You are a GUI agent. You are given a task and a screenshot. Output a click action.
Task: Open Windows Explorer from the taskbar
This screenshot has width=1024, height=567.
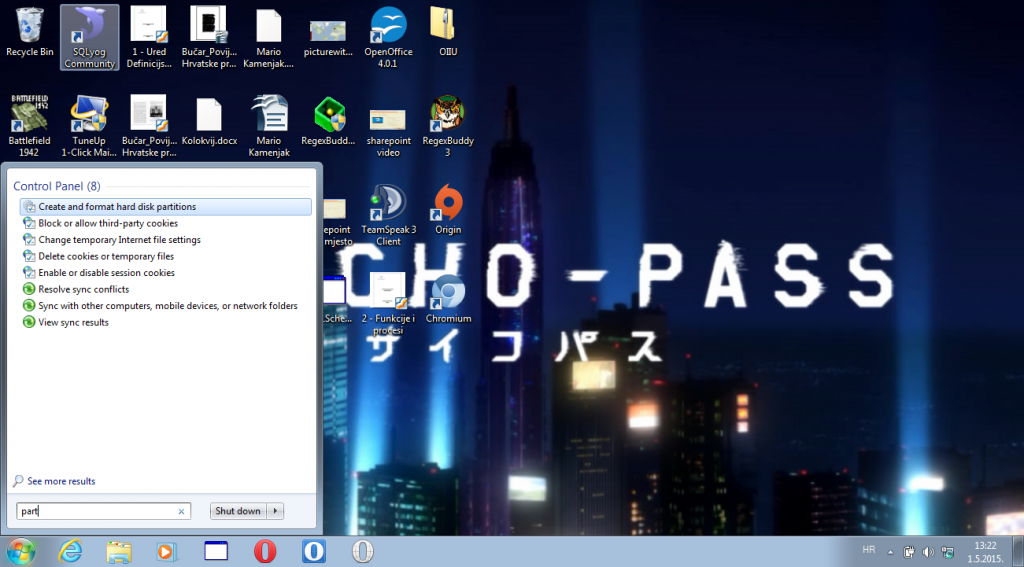tap(119, 552)
